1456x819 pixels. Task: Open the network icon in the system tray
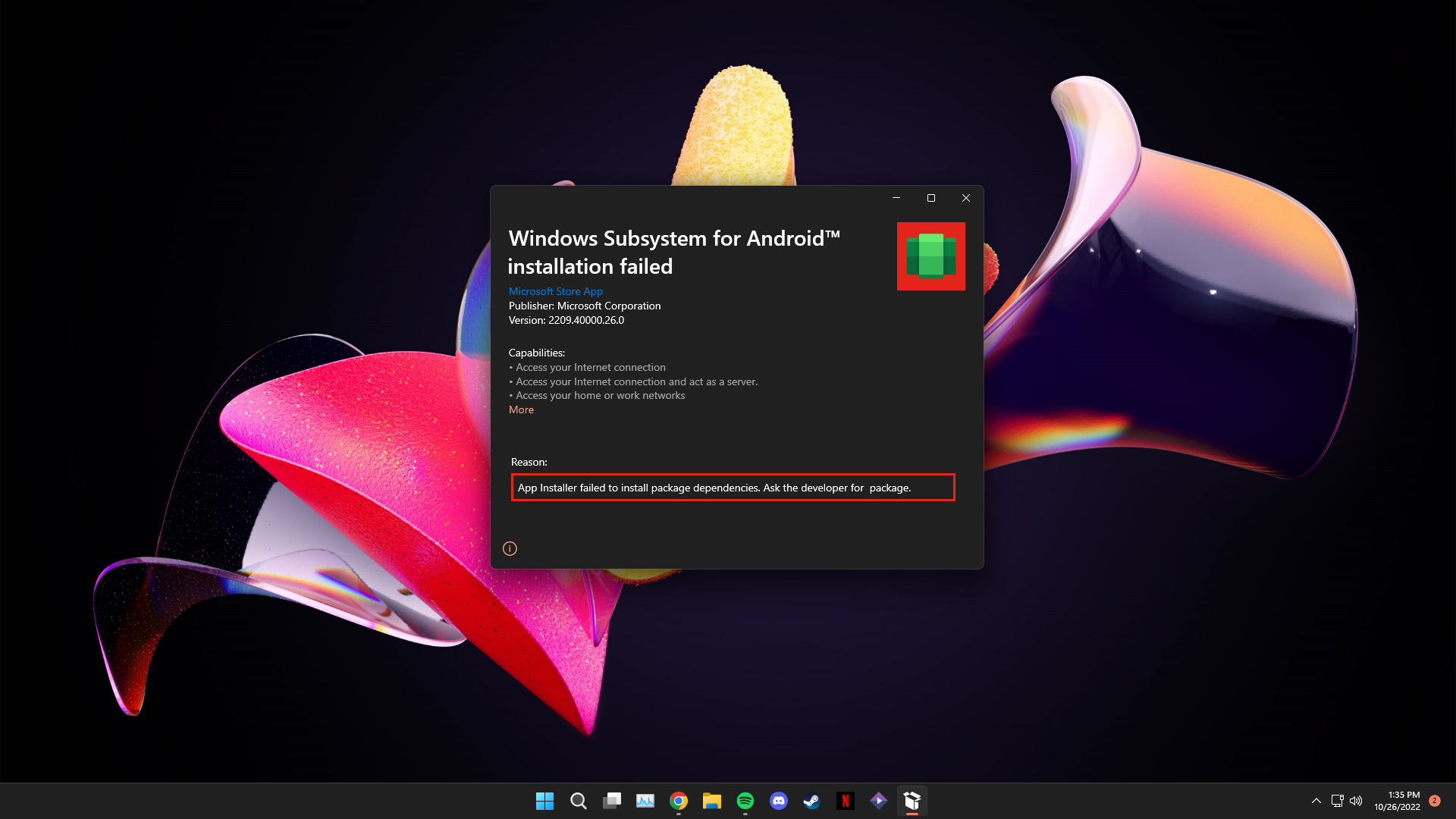pos(1337,801)
